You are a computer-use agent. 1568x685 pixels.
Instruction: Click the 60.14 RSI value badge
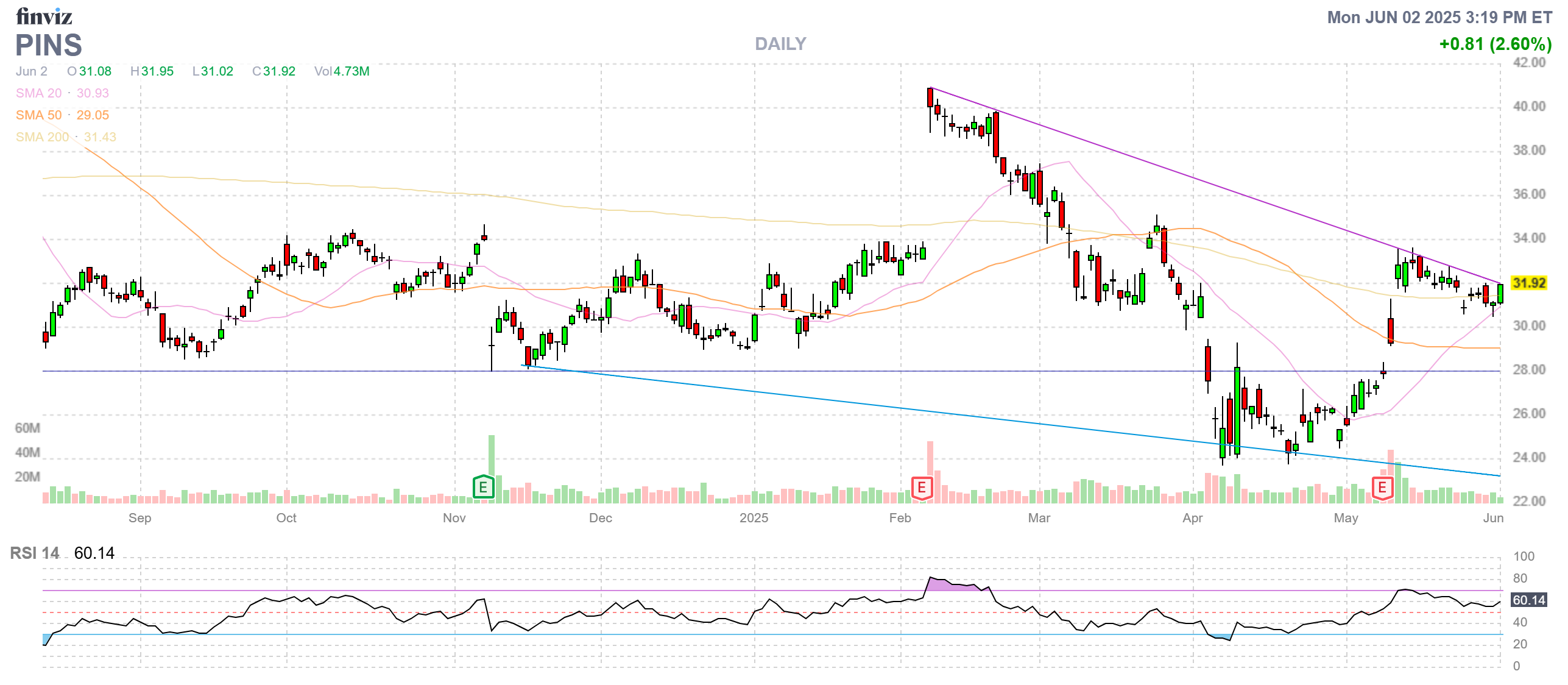1529,600
